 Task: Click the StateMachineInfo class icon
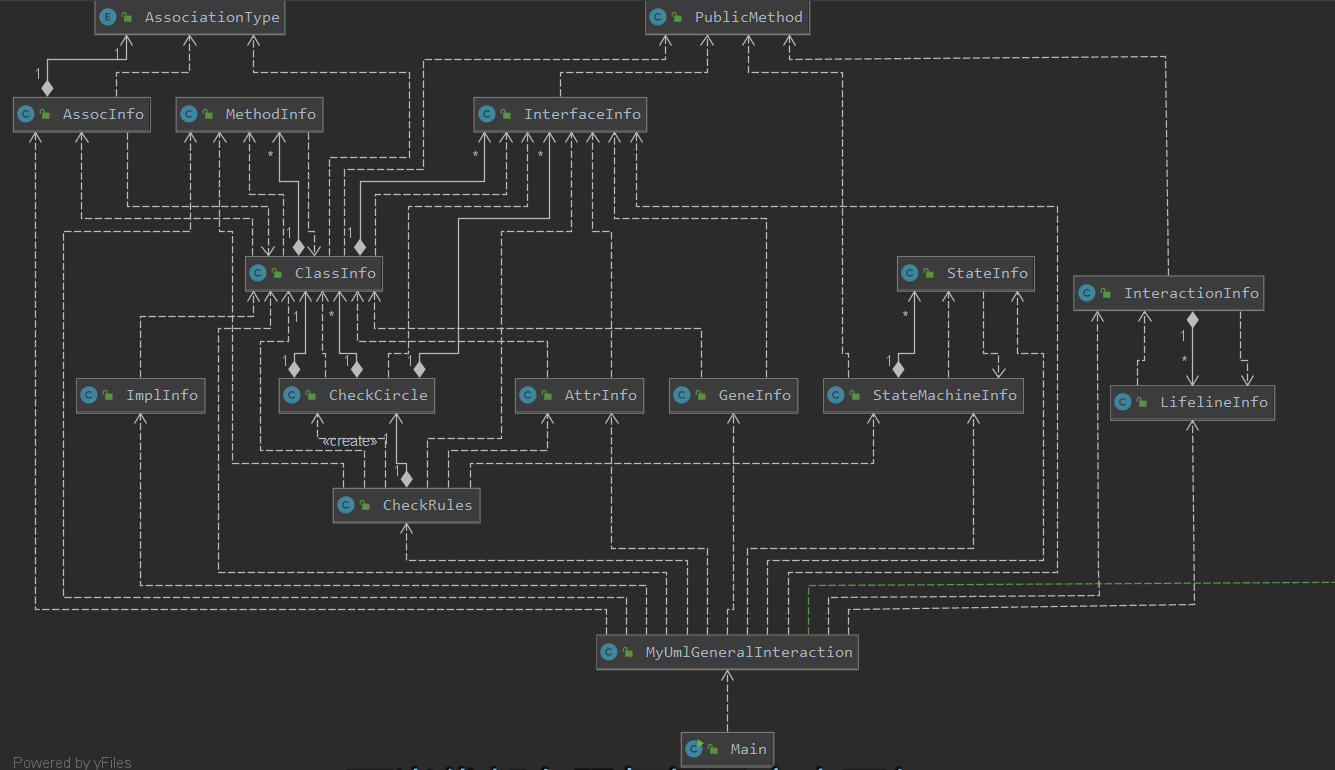pyautogui.click(x=837, y=395)
